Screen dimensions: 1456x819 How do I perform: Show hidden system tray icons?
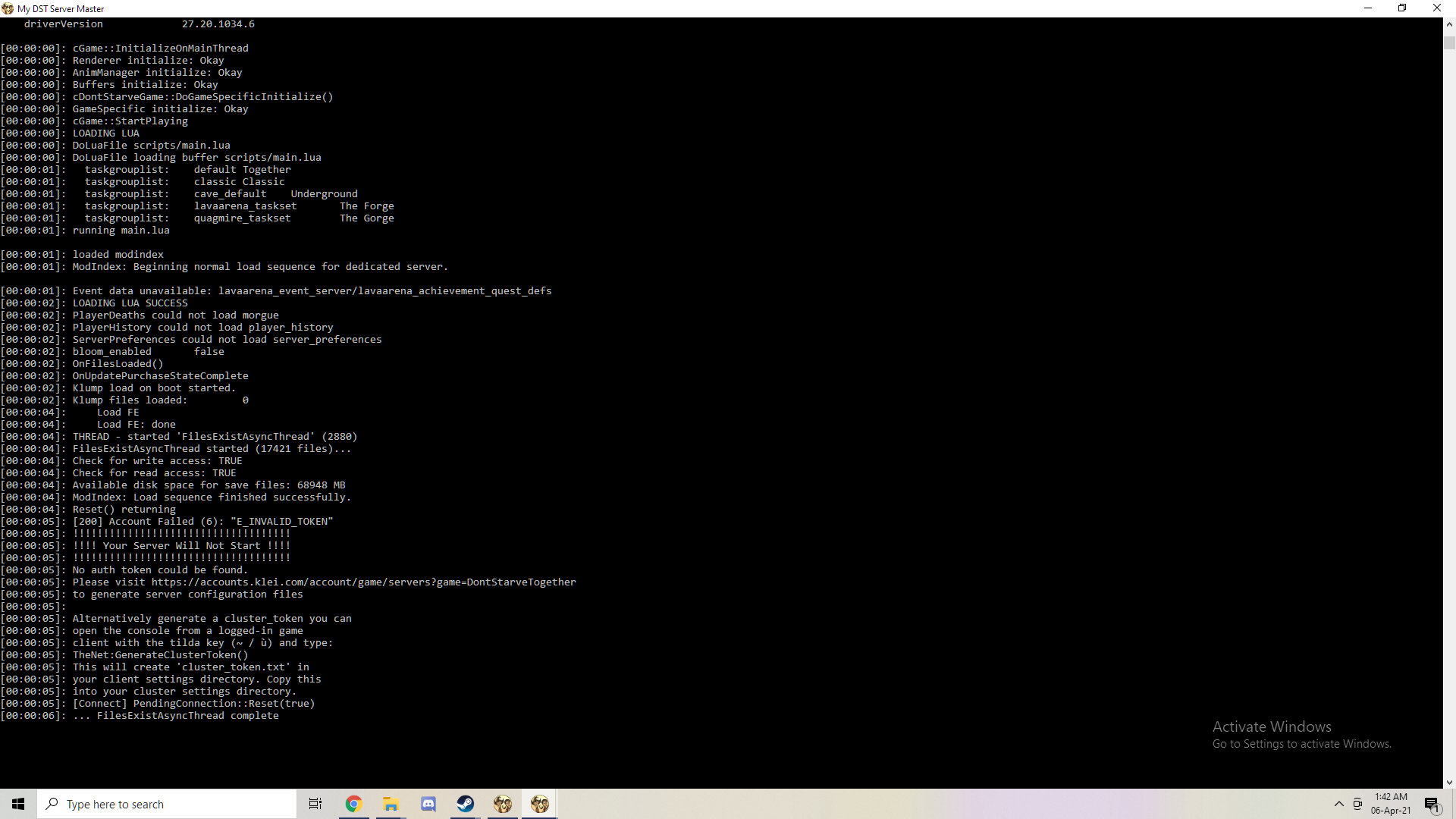[1339, 804]
